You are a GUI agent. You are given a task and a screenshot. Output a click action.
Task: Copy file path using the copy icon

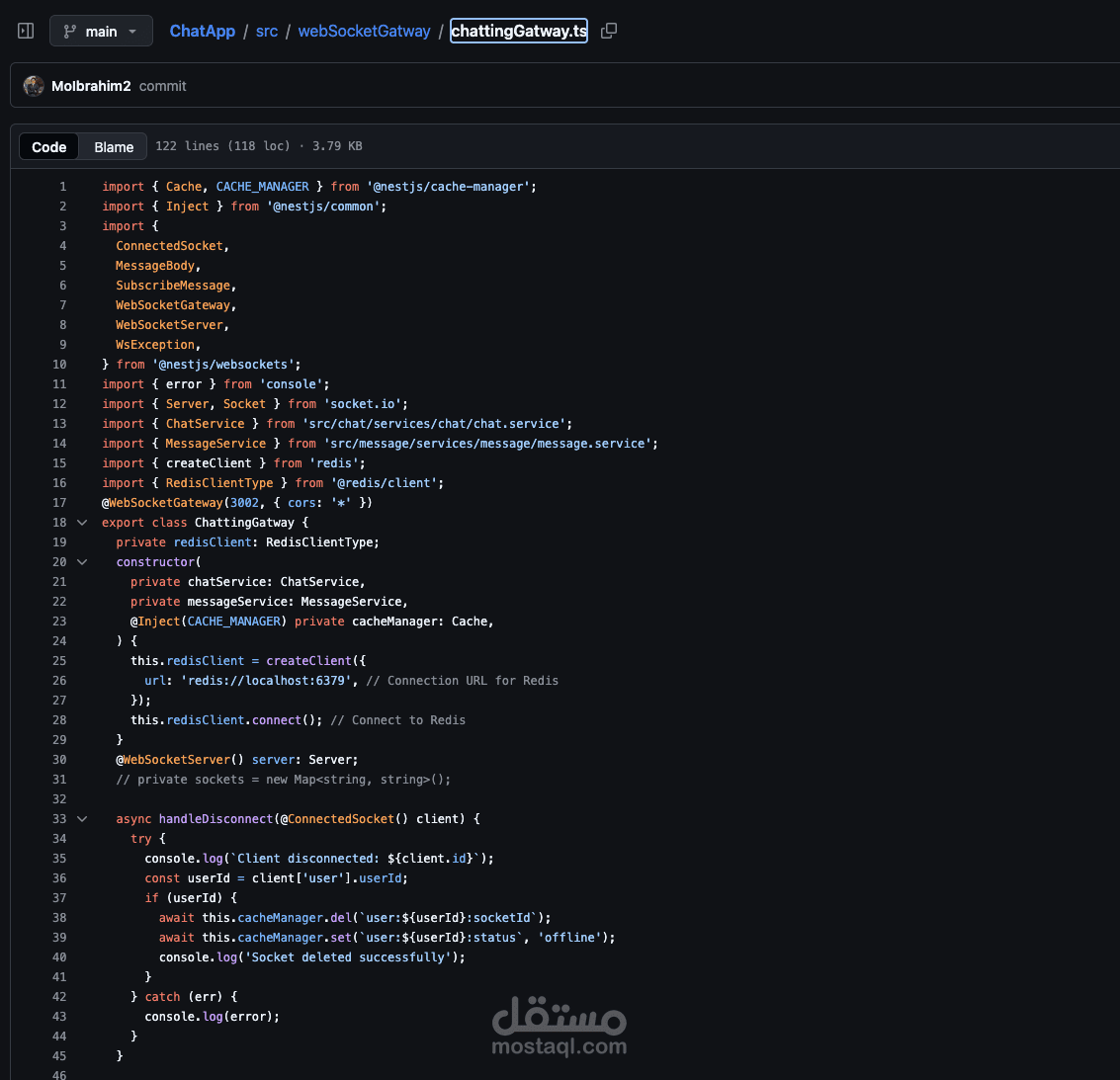(x=609, y=31)
